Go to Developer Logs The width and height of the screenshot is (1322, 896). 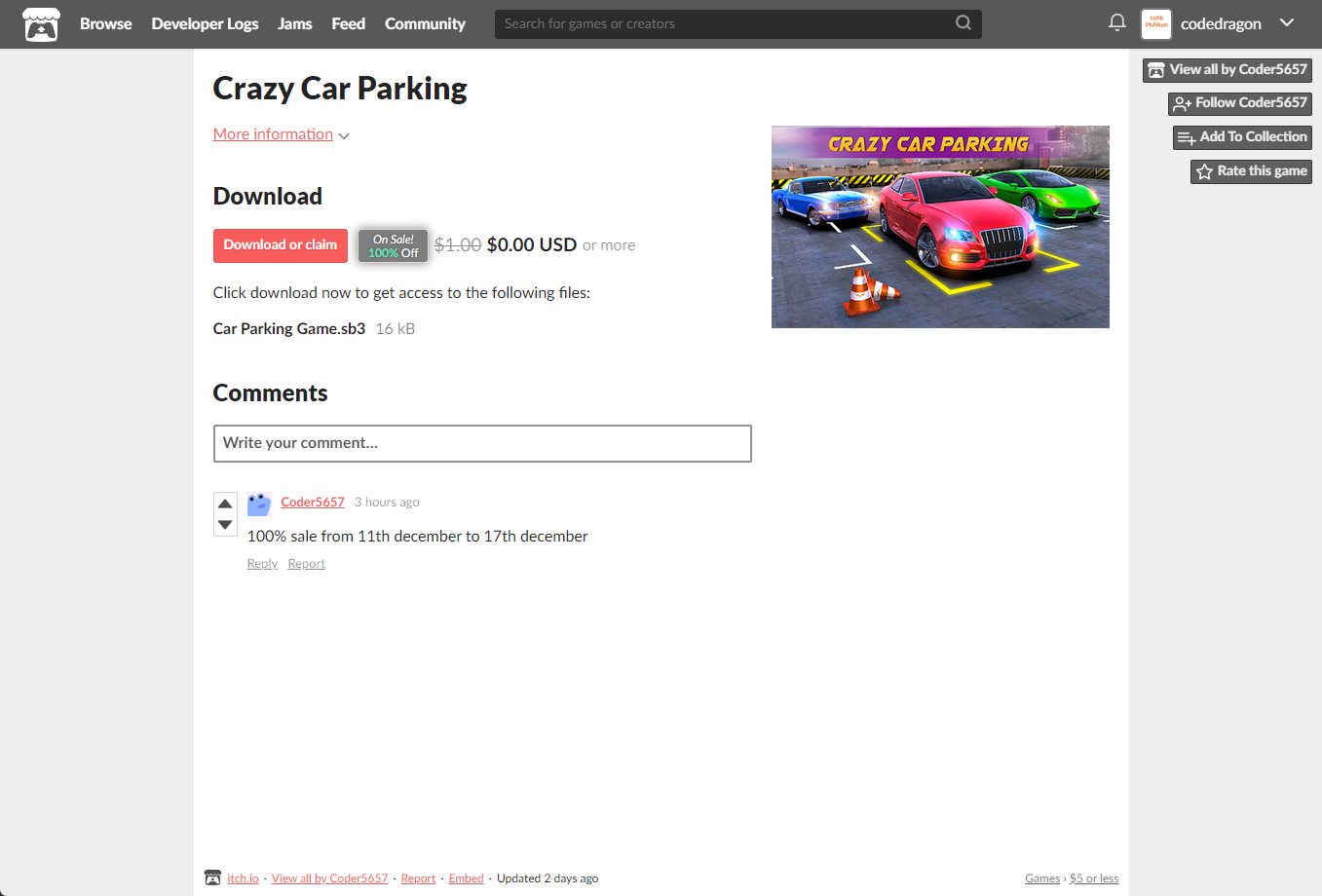coord(205,24)
